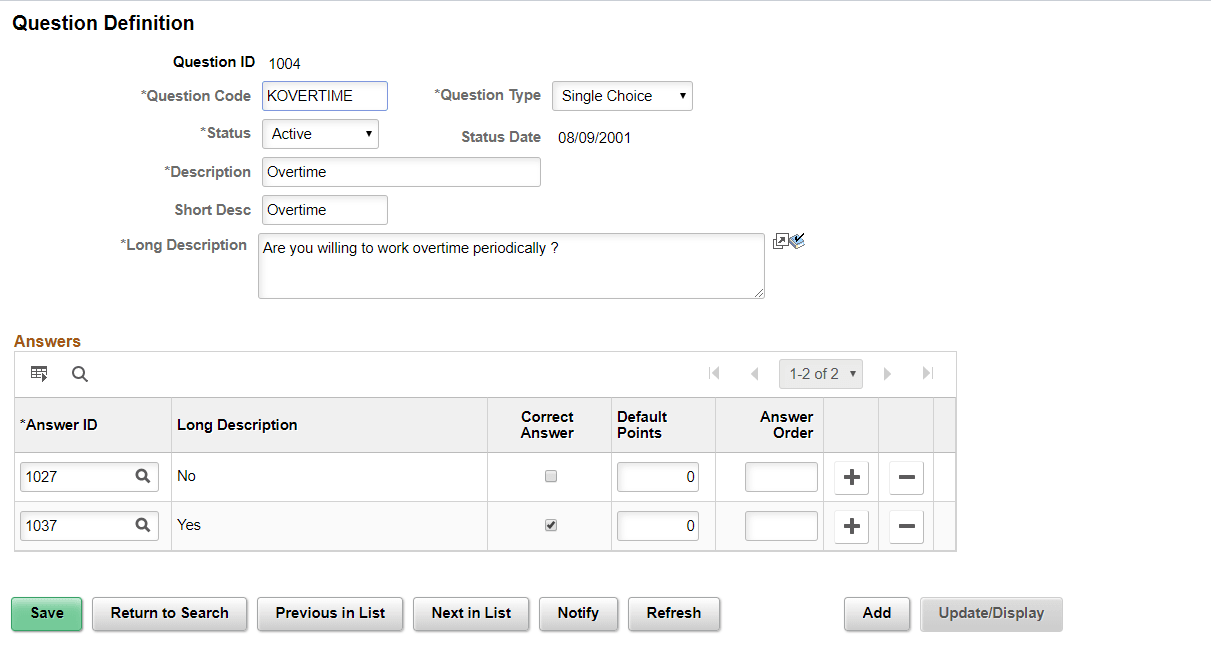Click the Find magnifier in Answers toolbar
This screenshot has height=650, width=1211.
click(x=80, y=374)
